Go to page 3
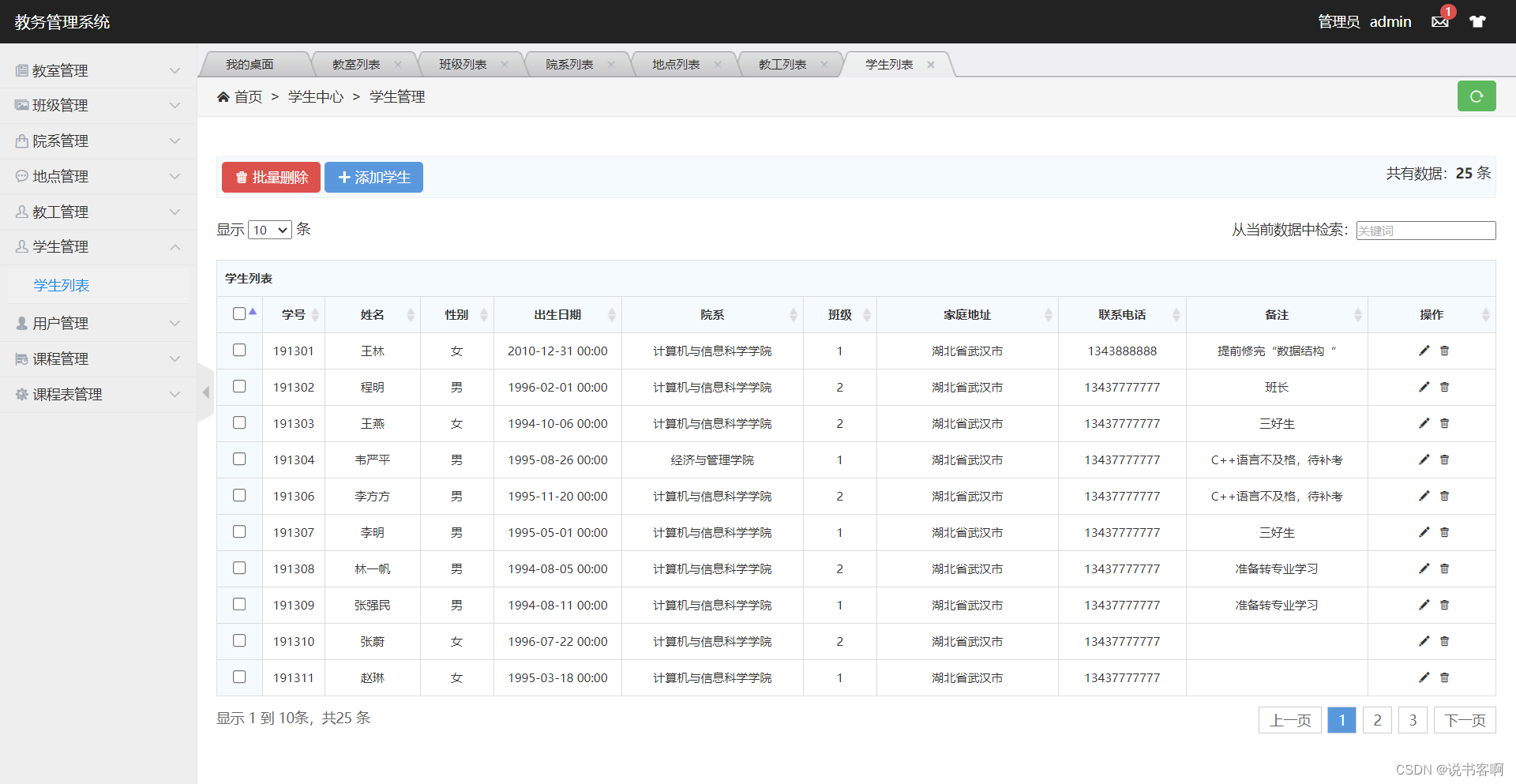Screen dimensions: 1516x784 pyautogui.click(x=1413, y=720)
